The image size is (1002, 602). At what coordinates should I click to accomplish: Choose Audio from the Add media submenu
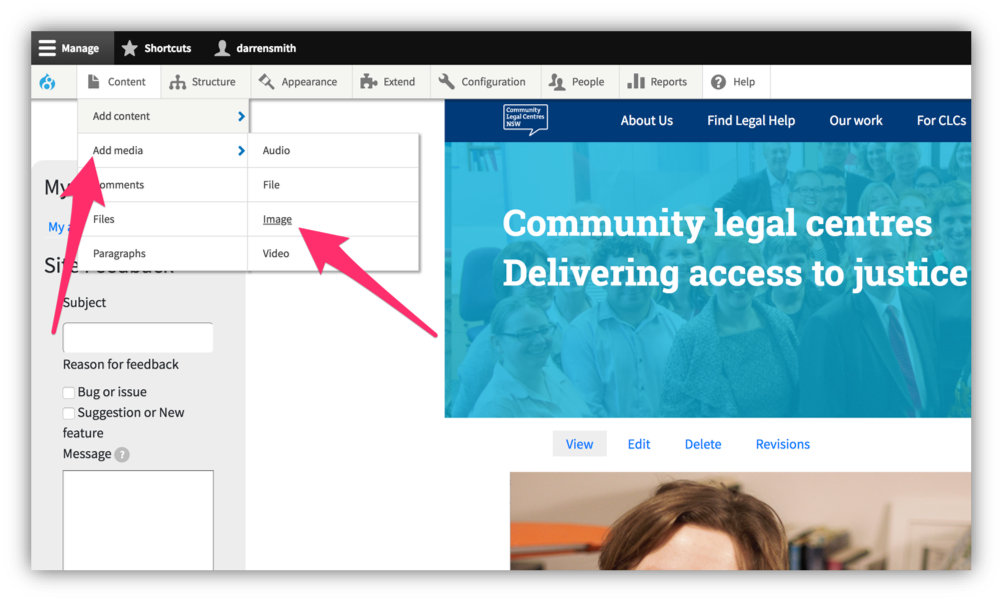pyautogui.click(x=333, y=151)
